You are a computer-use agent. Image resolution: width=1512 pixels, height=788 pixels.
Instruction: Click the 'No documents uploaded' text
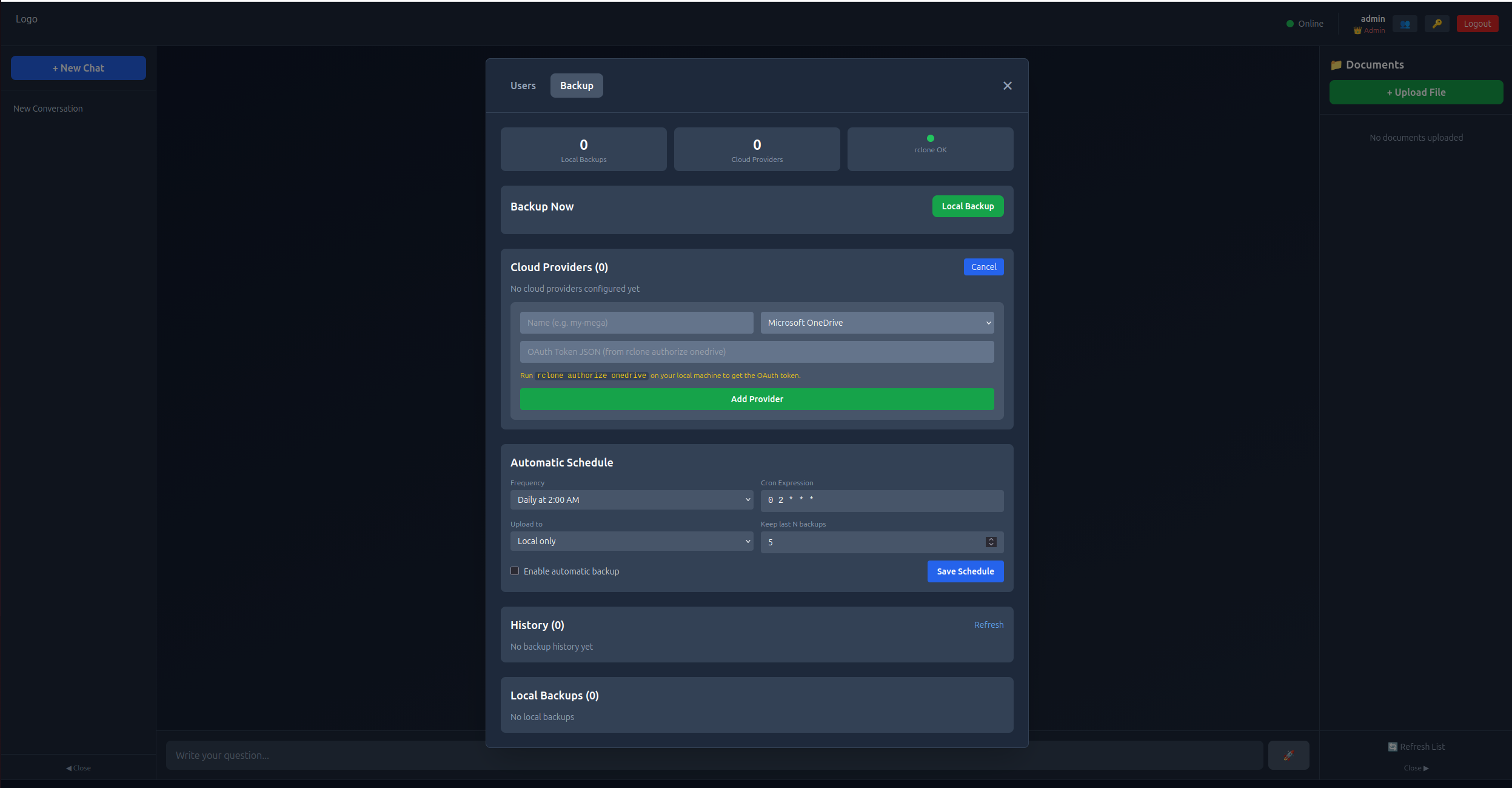(1416, 138)
